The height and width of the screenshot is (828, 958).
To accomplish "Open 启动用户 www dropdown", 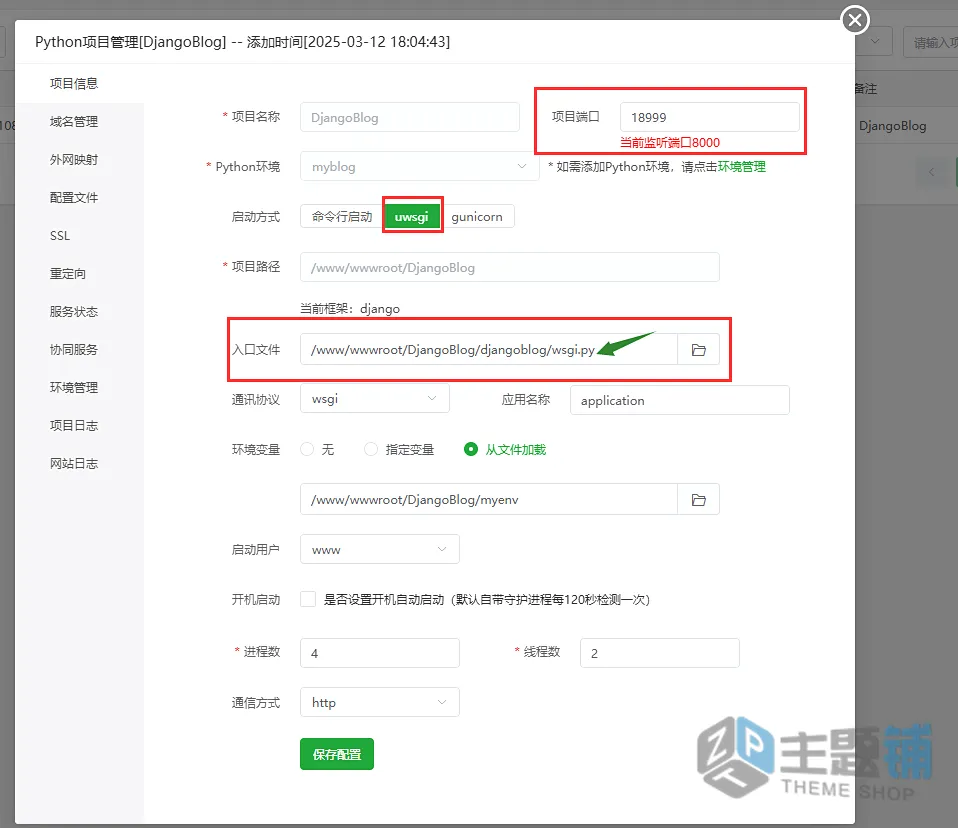I will [379, 549].
